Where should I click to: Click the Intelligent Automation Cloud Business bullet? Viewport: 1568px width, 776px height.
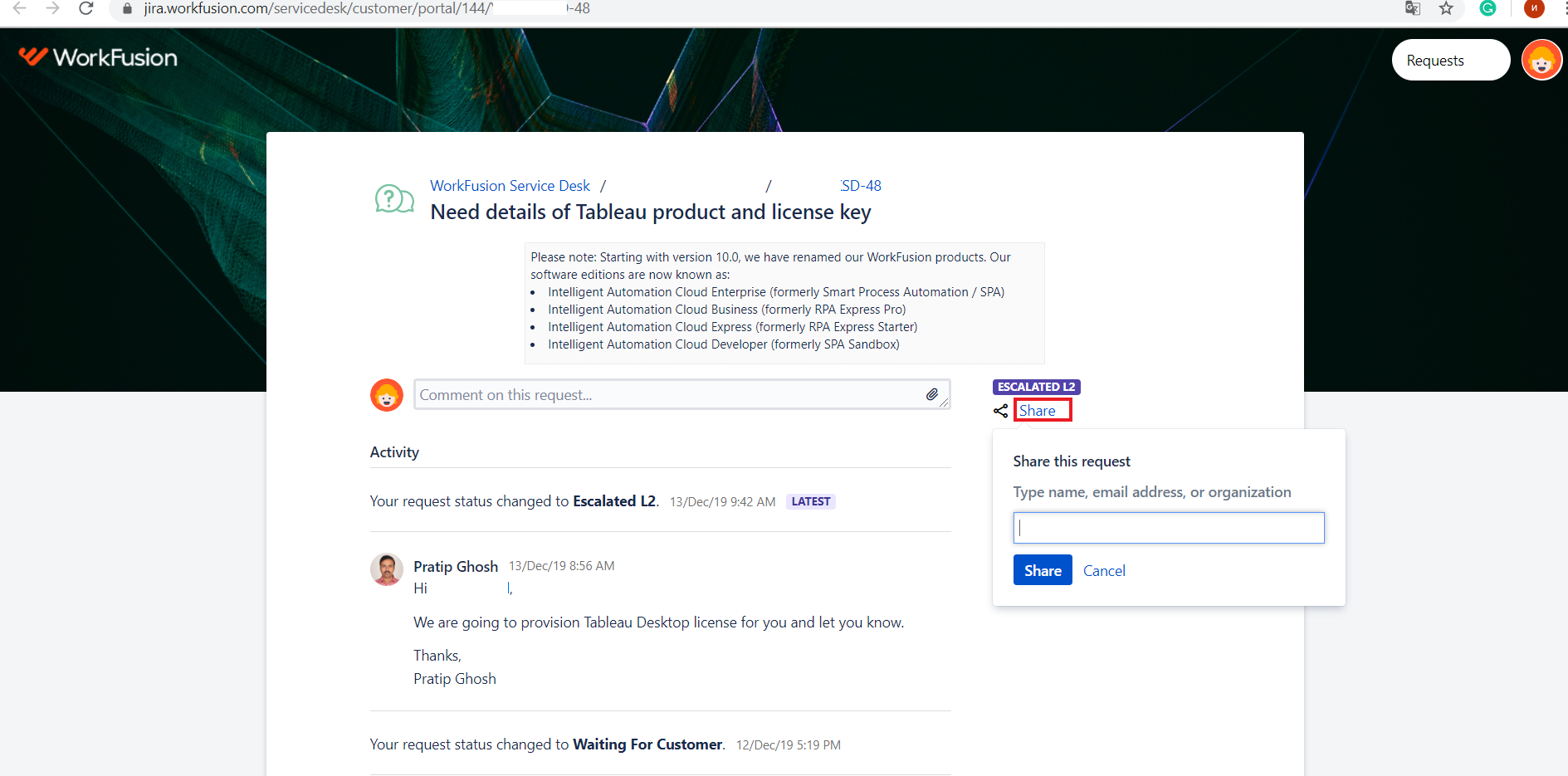[x=727, y=310]
